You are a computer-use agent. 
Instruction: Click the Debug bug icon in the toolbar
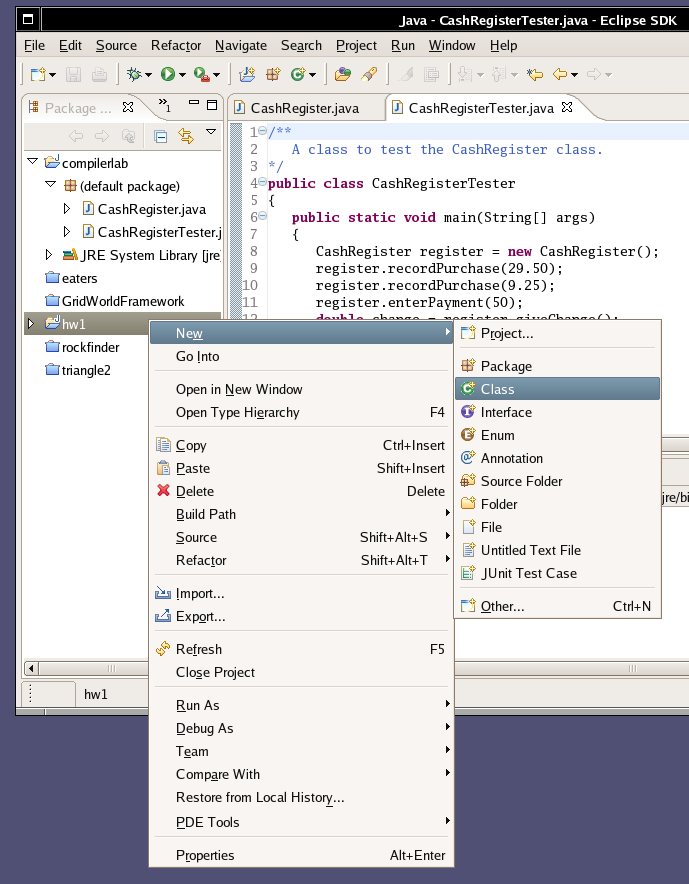click(x=133, y=74)
